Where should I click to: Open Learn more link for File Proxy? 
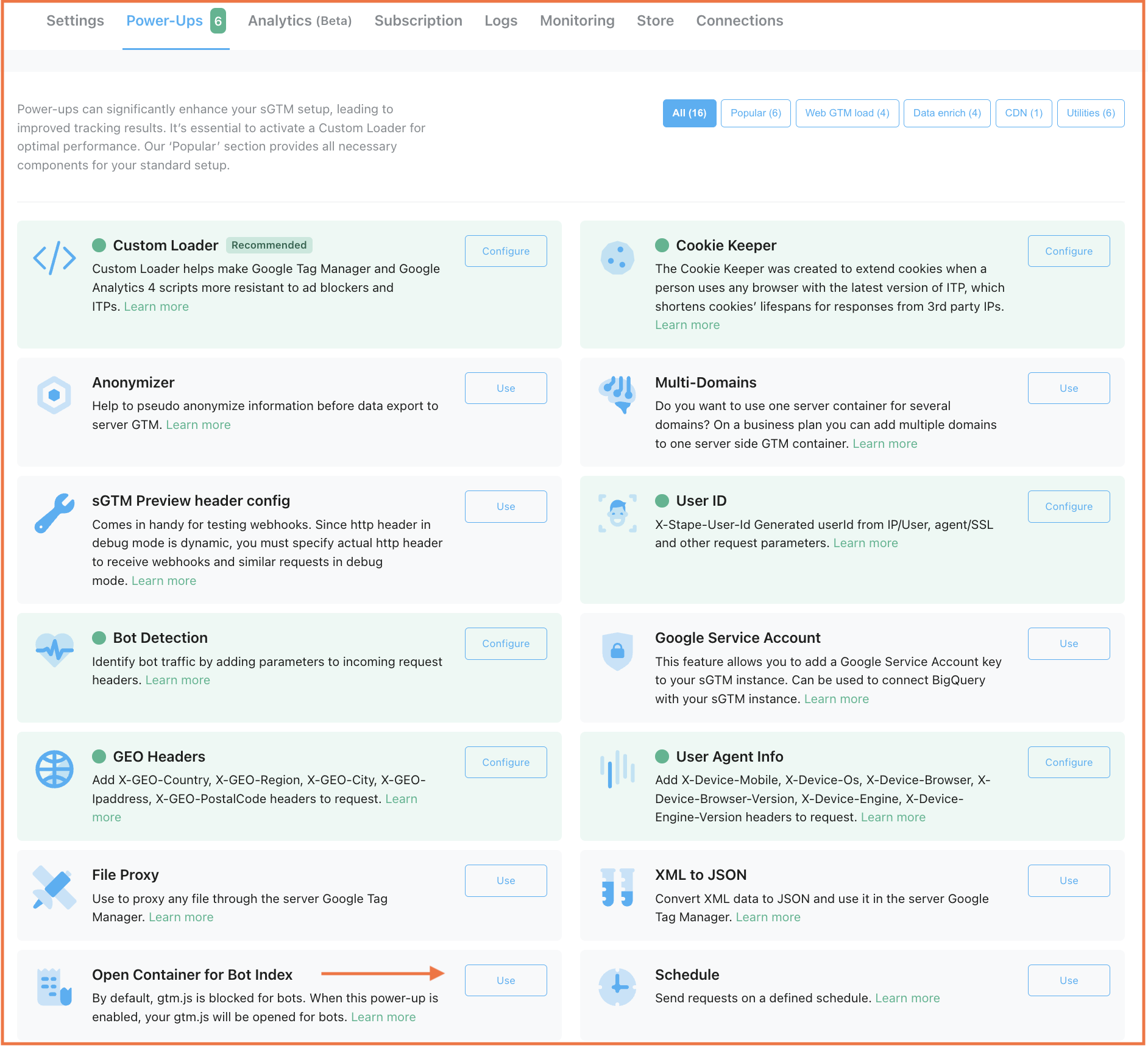click(181, 917)
